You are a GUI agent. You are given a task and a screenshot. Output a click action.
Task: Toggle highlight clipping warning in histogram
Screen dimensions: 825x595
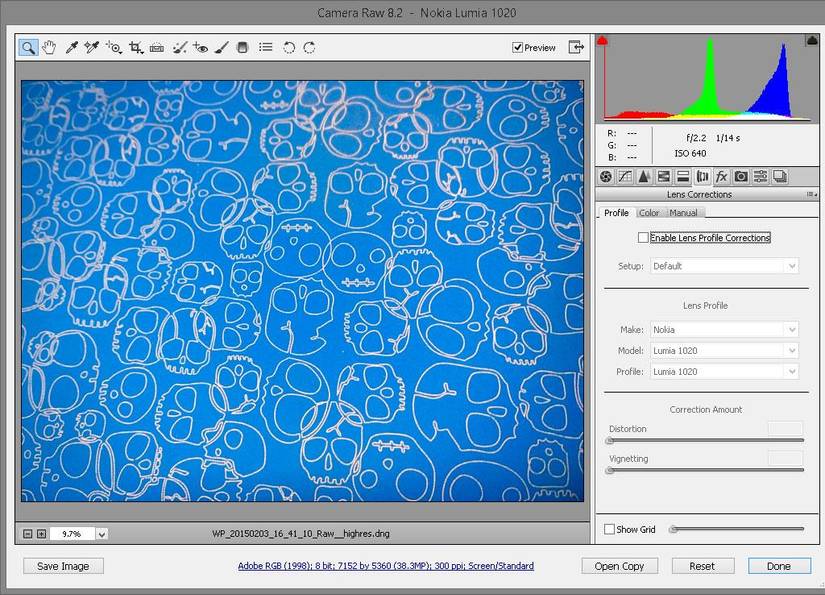coord(812,41)
